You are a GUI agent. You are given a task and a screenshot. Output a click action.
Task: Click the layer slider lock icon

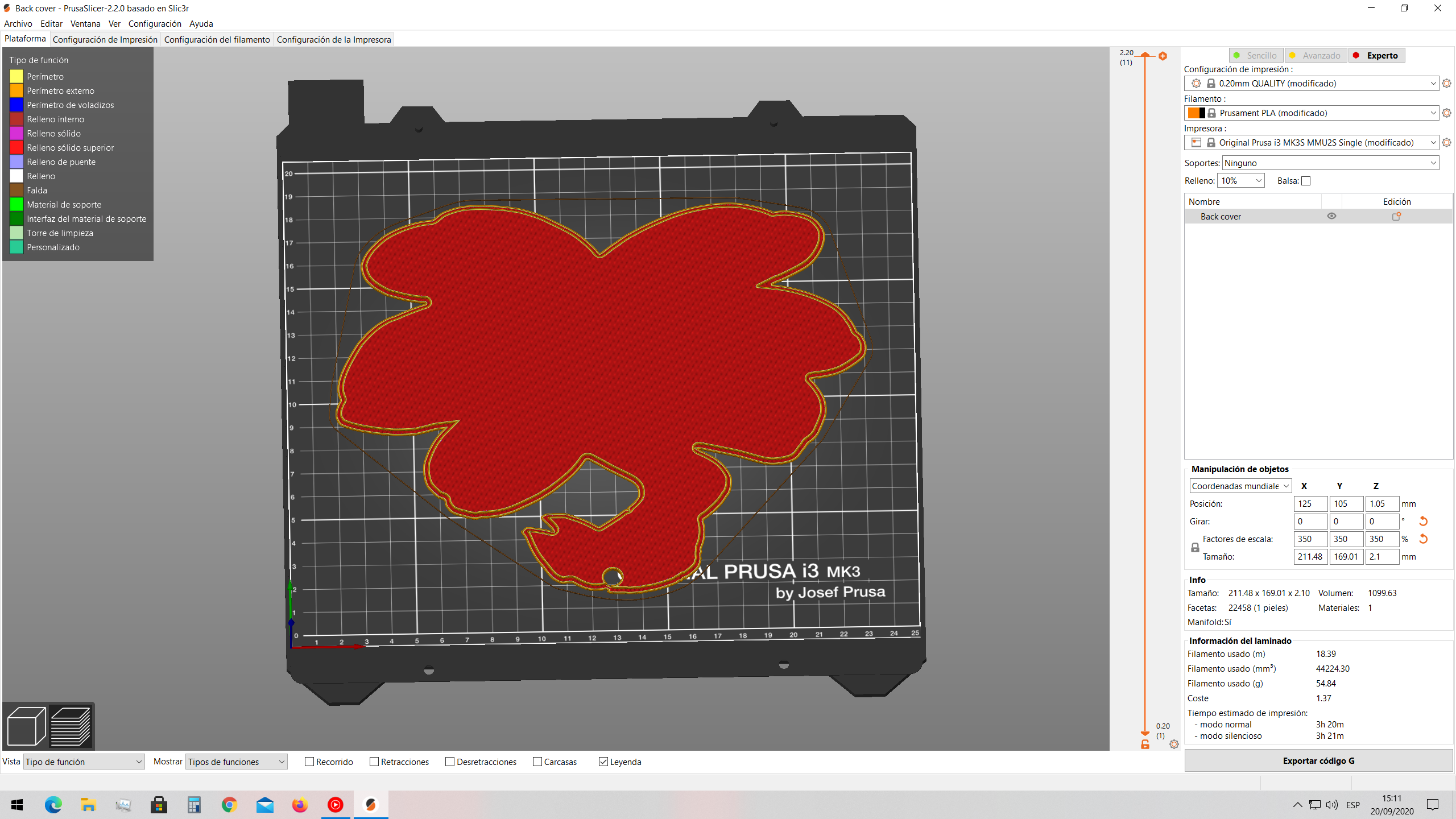pos(1145,744)
